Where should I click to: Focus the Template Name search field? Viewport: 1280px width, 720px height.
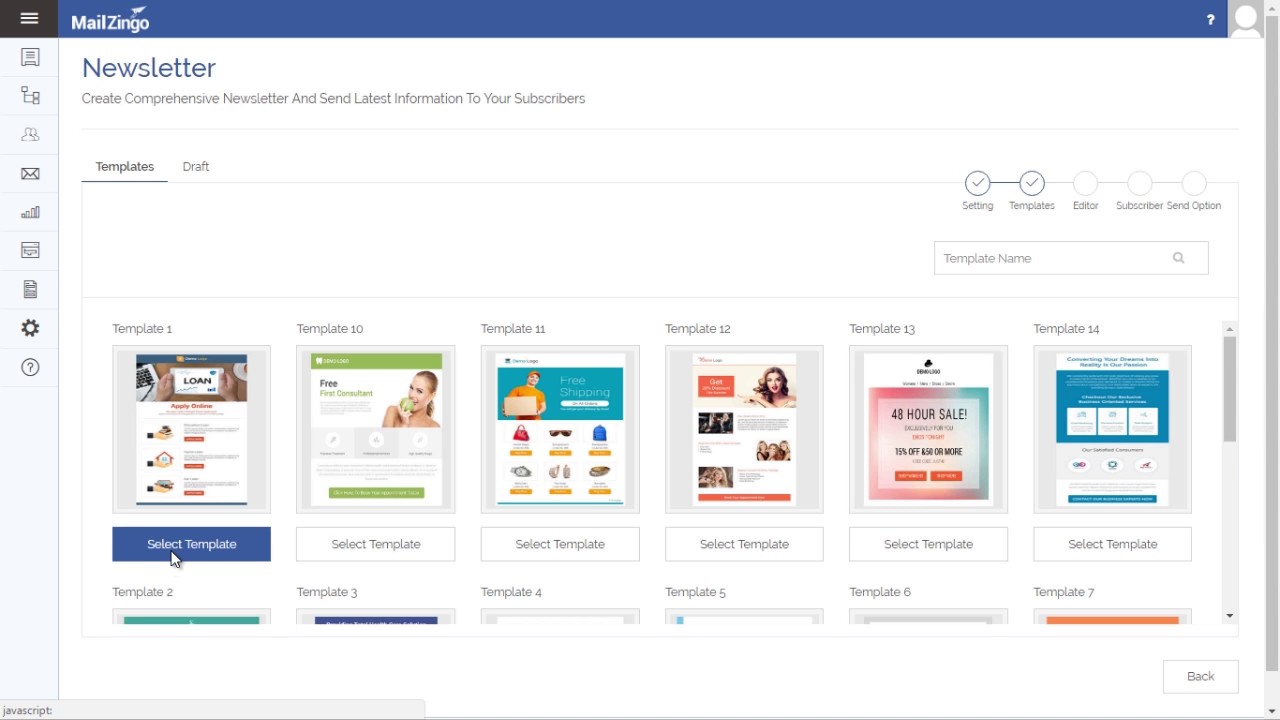1071,258
